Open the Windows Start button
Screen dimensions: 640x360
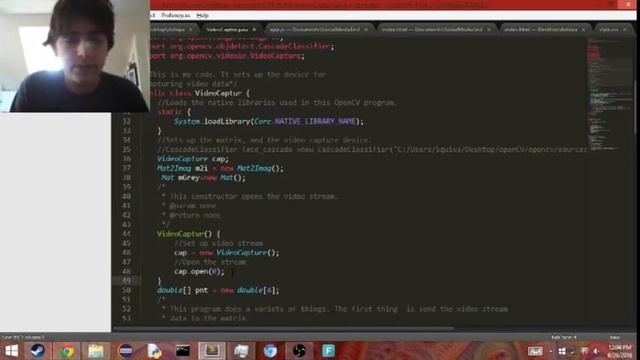coord(11,351)
